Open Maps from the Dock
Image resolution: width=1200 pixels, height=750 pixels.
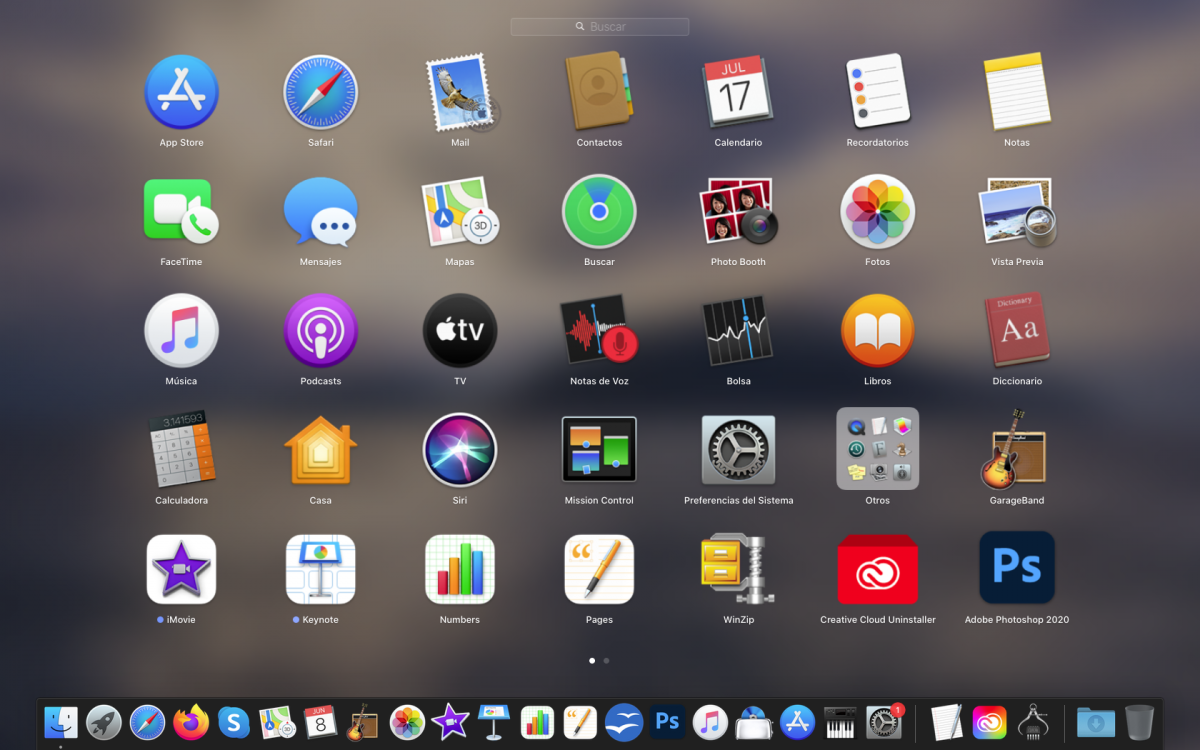(x=277, y=721)
